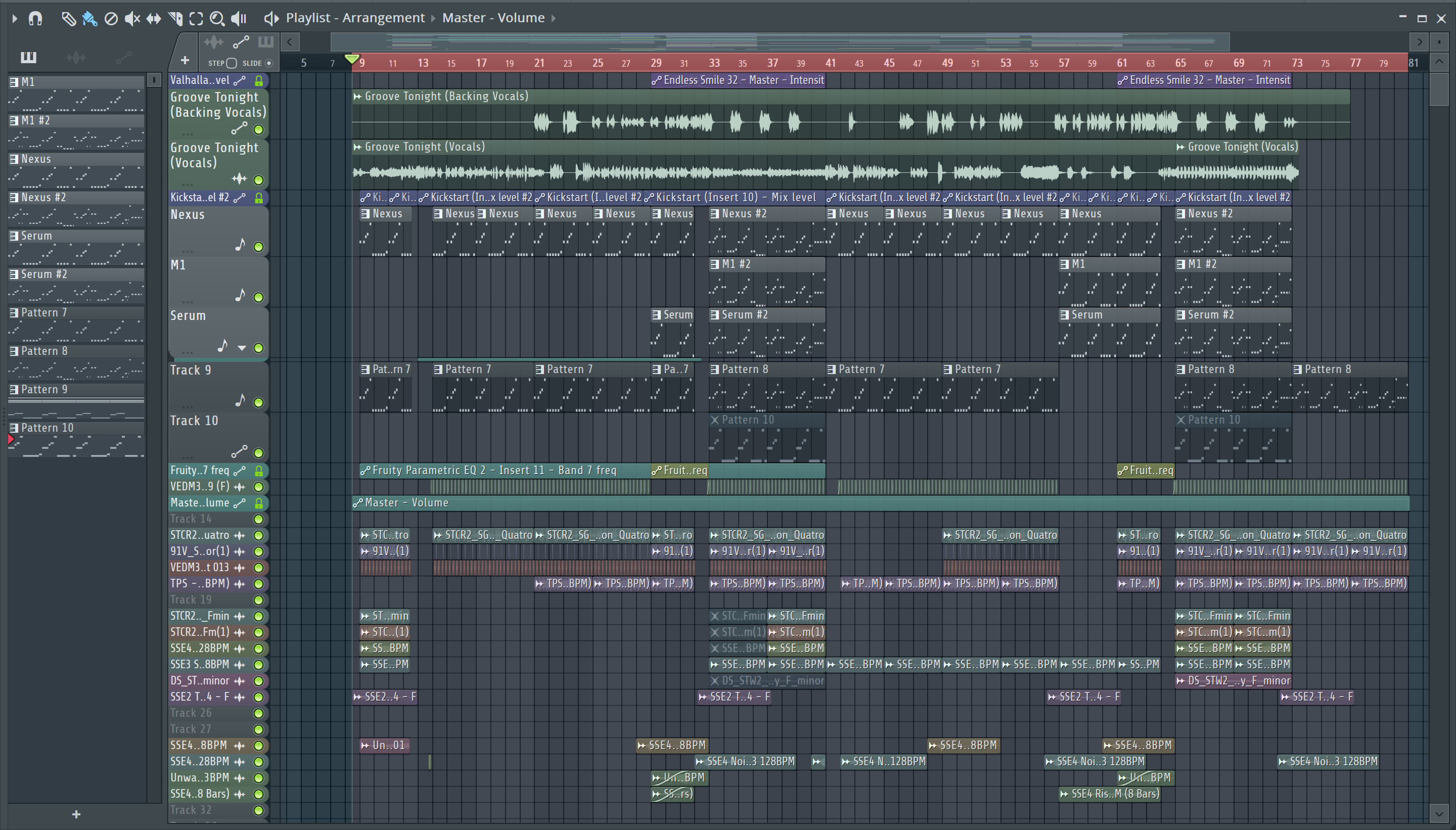The image size is (1456, 830).
Task: Enable the STEP editing toggle
Action: 231,63
